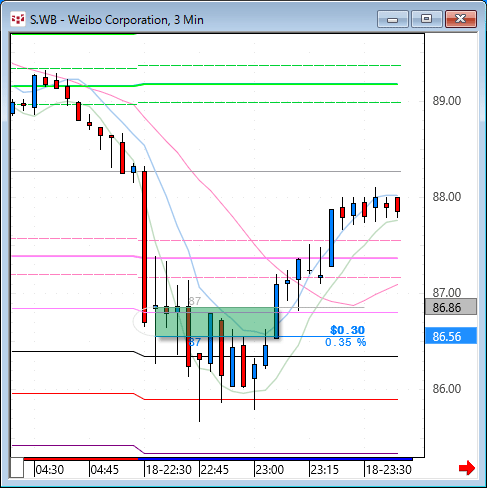Click the 23:15 time axis label
Image resolution: width=487 pixels, height=488 pixels.
point(324,470)
